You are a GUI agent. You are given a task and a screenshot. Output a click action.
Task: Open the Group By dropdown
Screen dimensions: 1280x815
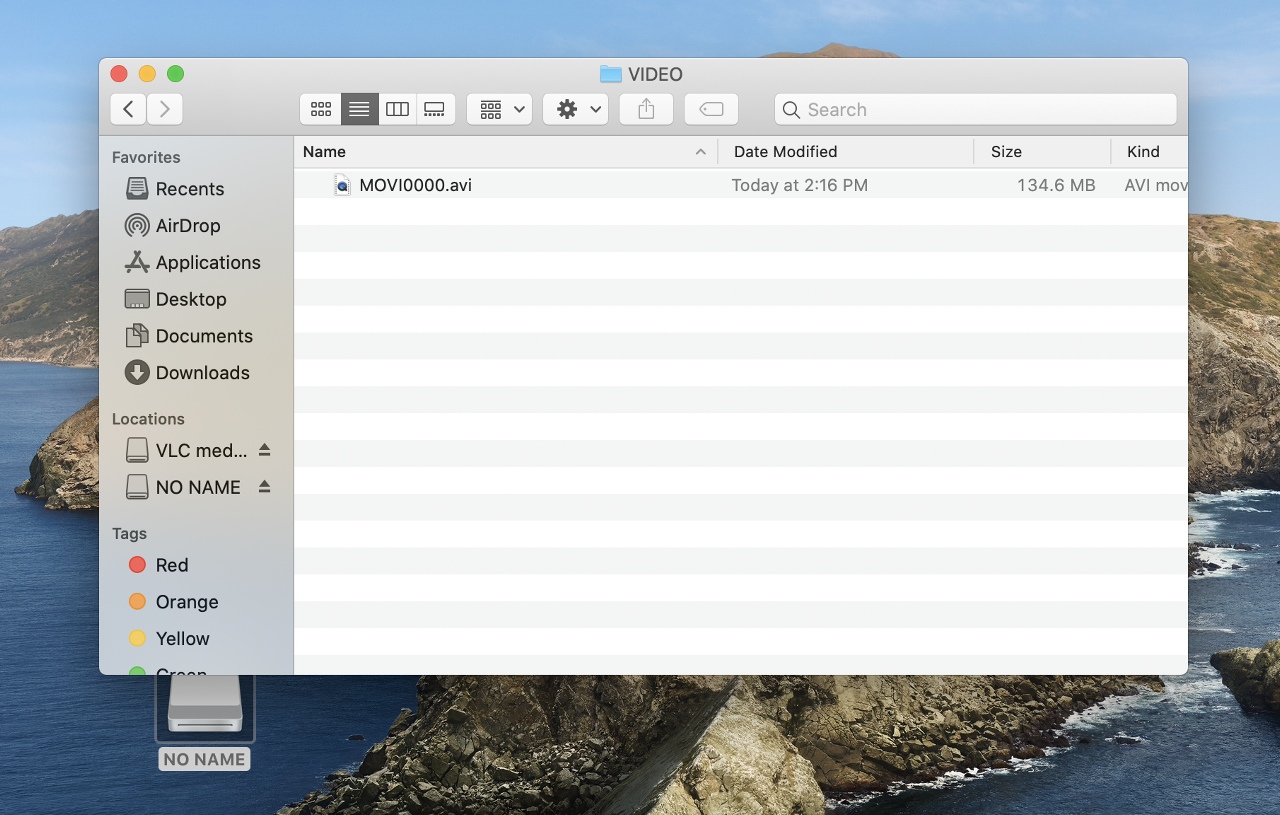[x=499, y=110]
